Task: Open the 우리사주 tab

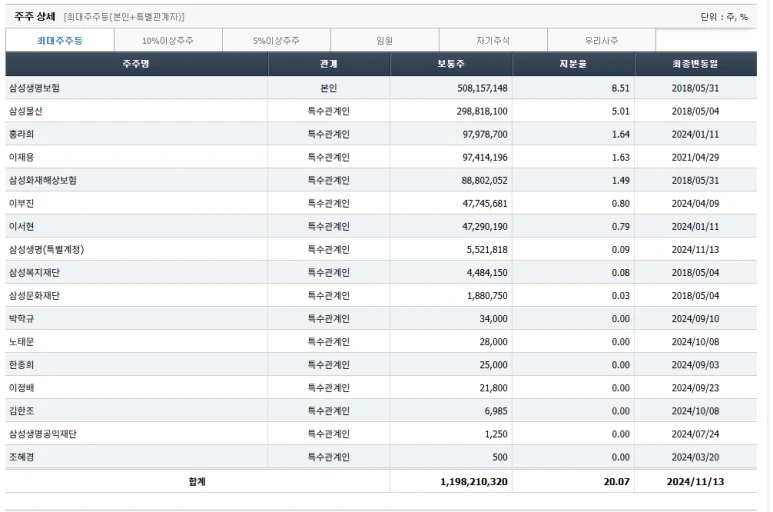Action: click(601, 40)
